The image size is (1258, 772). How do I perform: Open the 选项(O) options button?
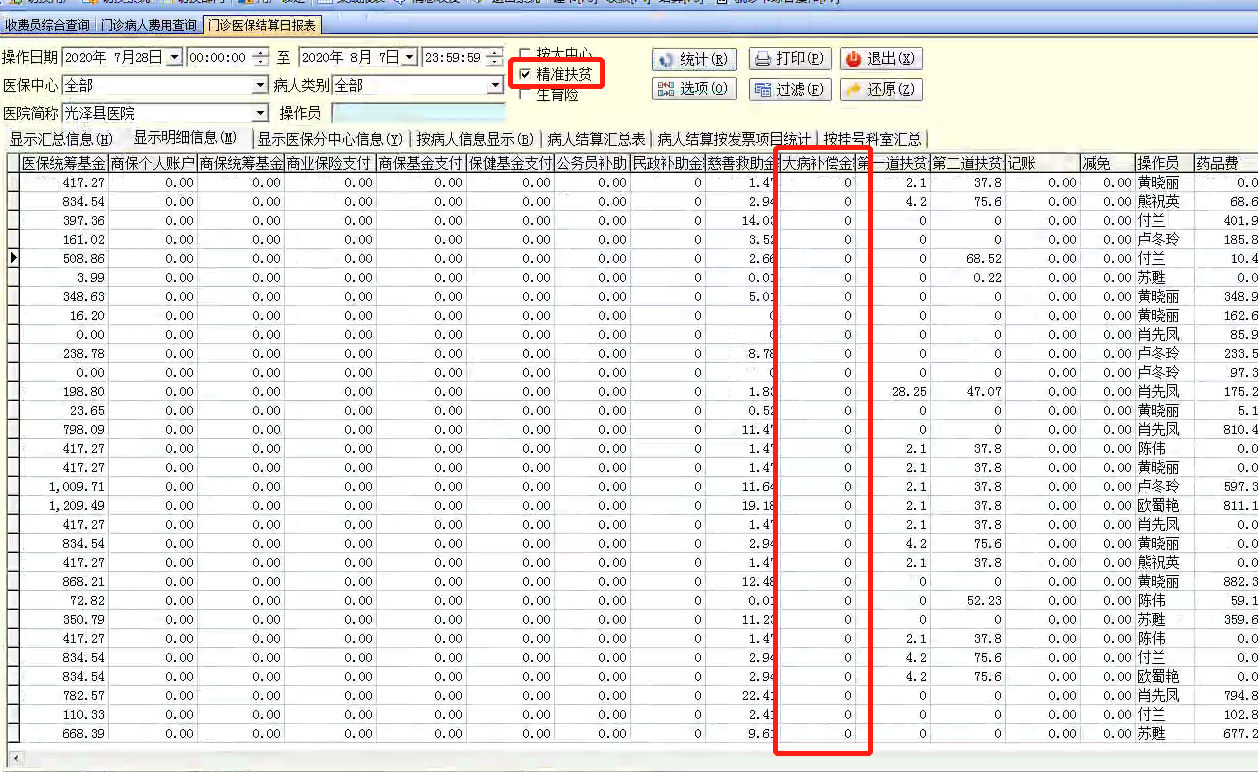coord(694,89)
